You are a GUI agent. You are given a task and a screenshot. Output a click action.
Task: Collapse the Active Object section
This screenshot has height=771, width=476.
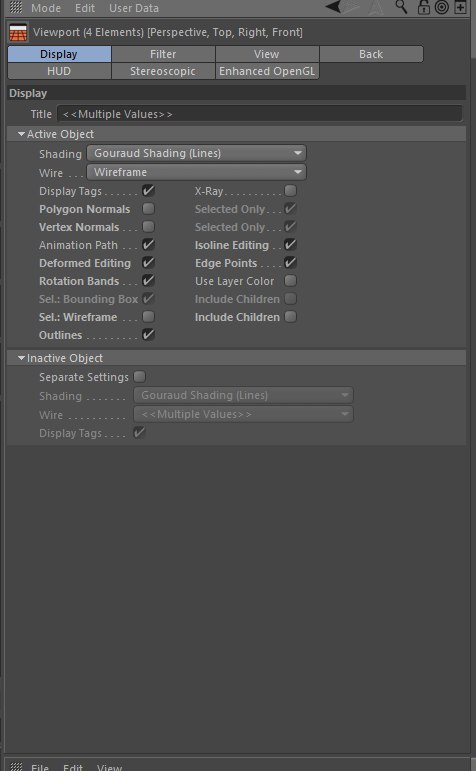(21, 134)
